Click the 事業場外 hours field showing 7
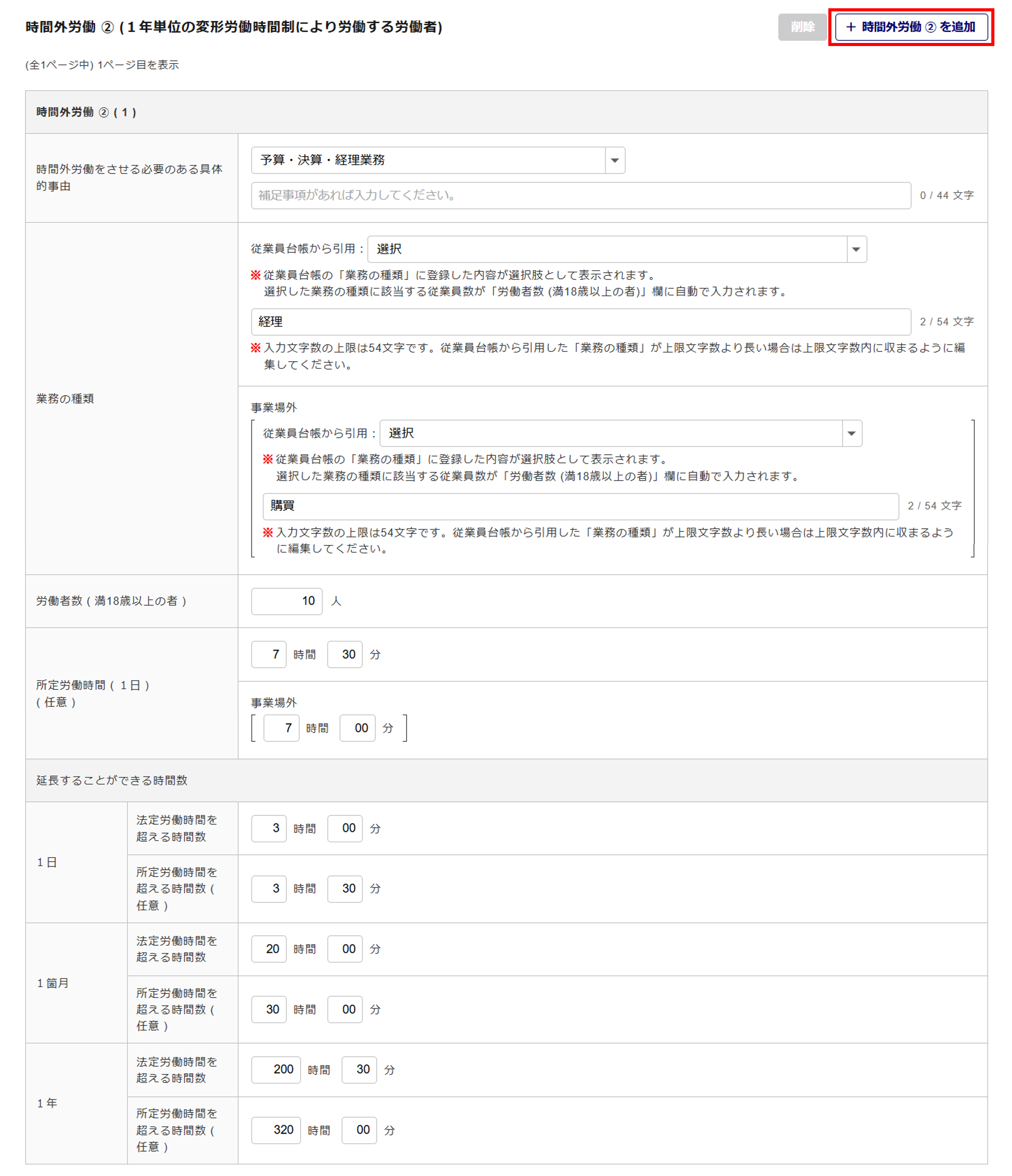 (x=281, y=728)
